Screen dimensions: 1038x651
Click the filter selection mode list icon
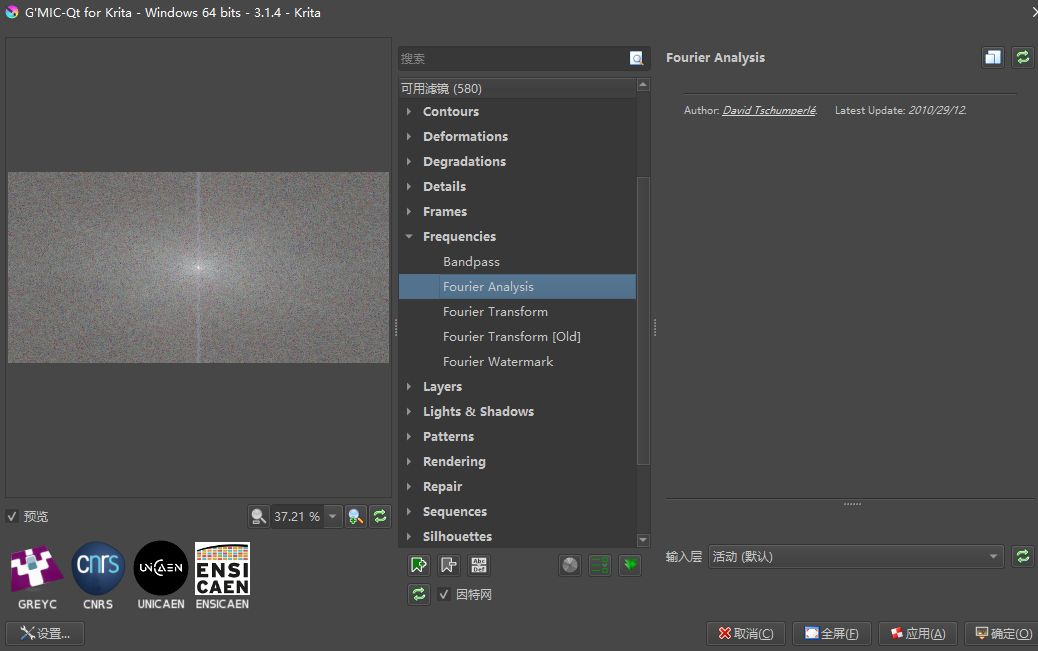coord(600,565)
